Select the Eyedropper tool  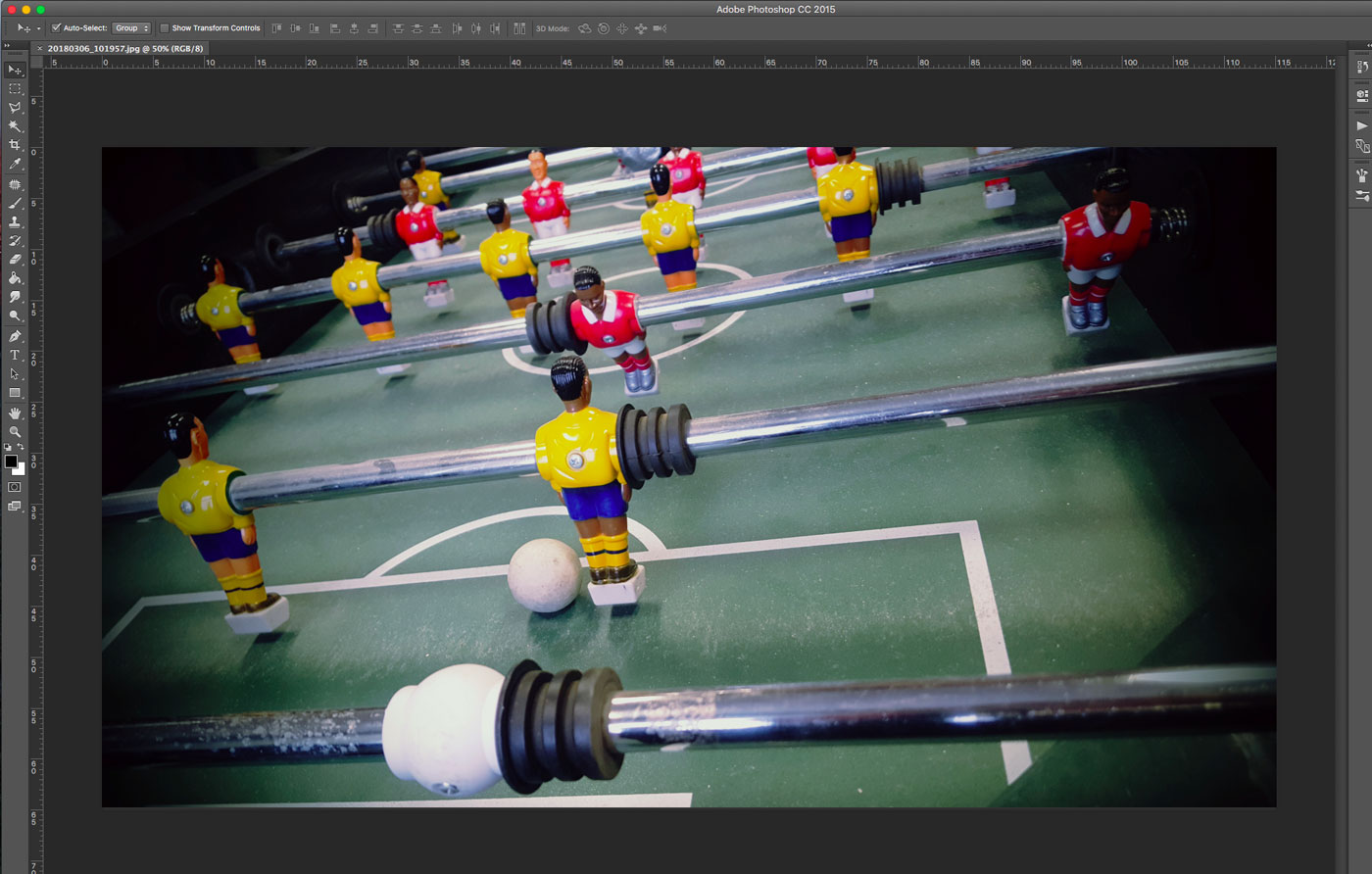[14, 165]
